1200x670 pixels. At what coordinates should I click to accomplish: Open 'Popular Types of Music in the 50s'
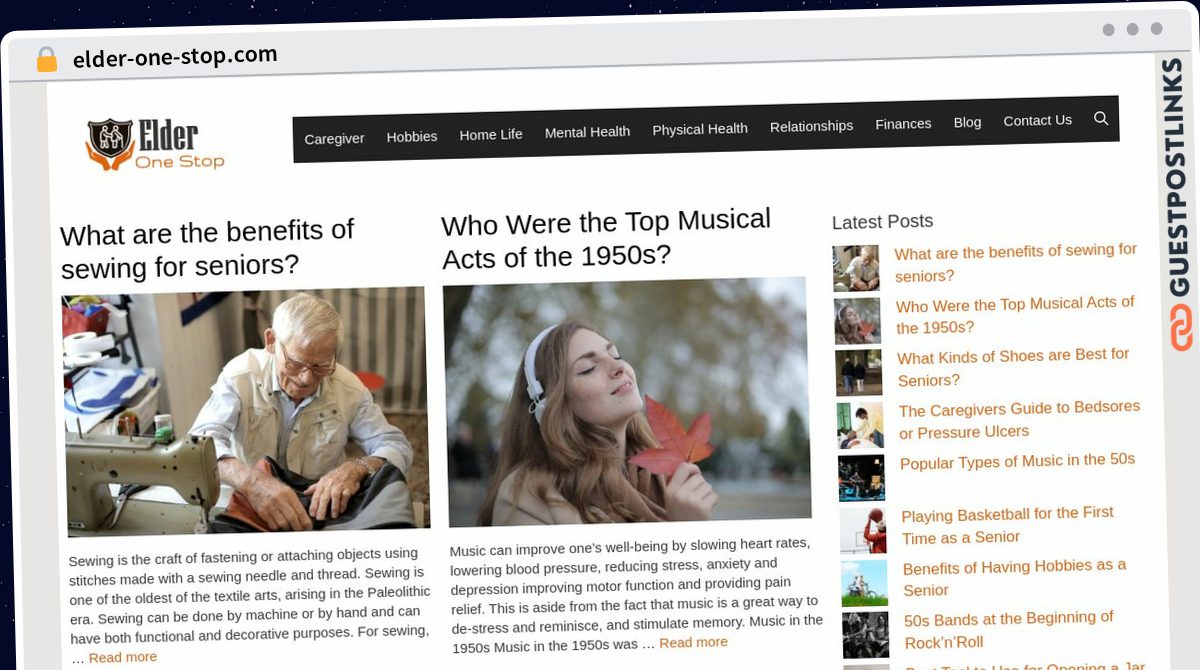coord(1018,461)
